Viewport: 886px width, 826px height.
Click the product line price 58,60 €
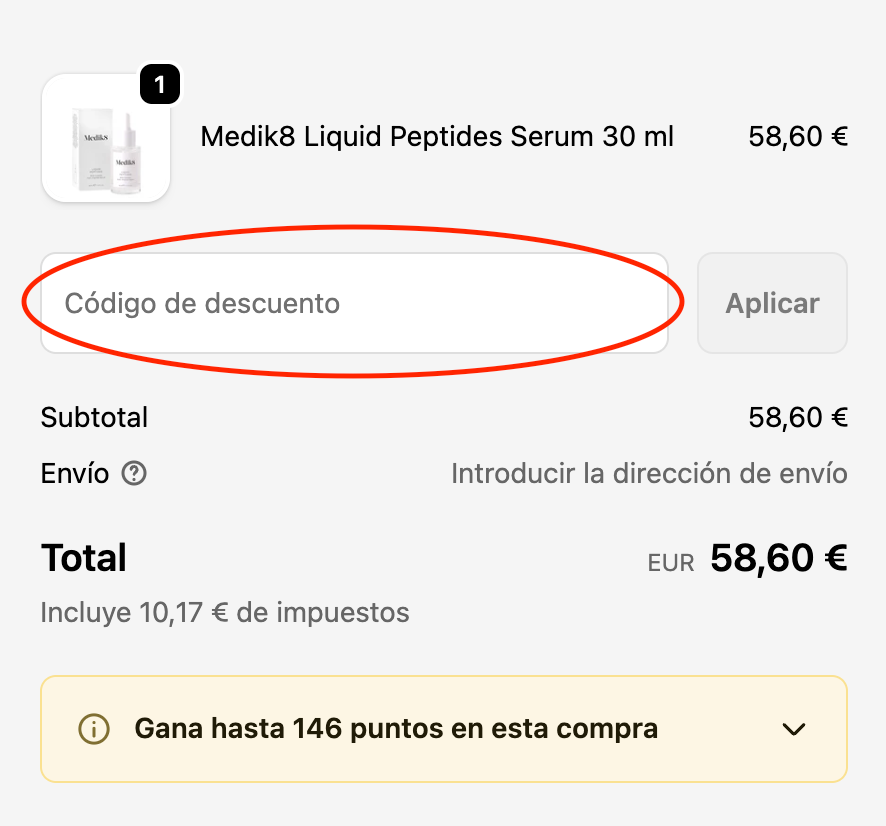(798, 136)
